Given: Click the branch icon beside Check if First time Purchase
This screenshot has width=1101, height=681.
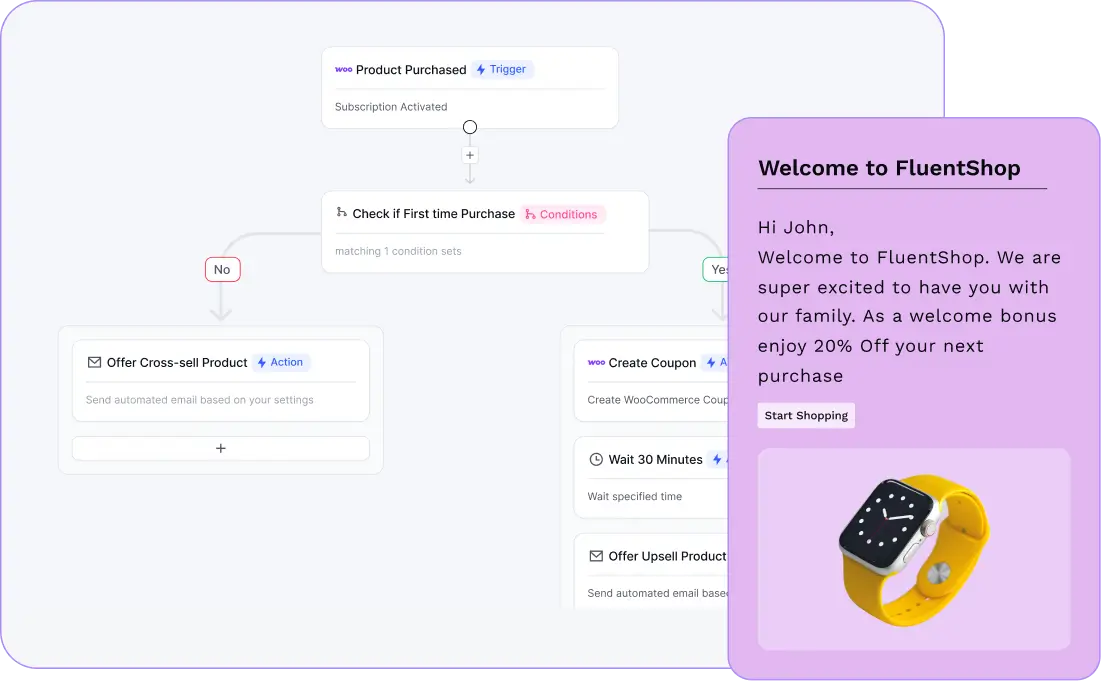Looking at the screenshot, I should point(341,212).
